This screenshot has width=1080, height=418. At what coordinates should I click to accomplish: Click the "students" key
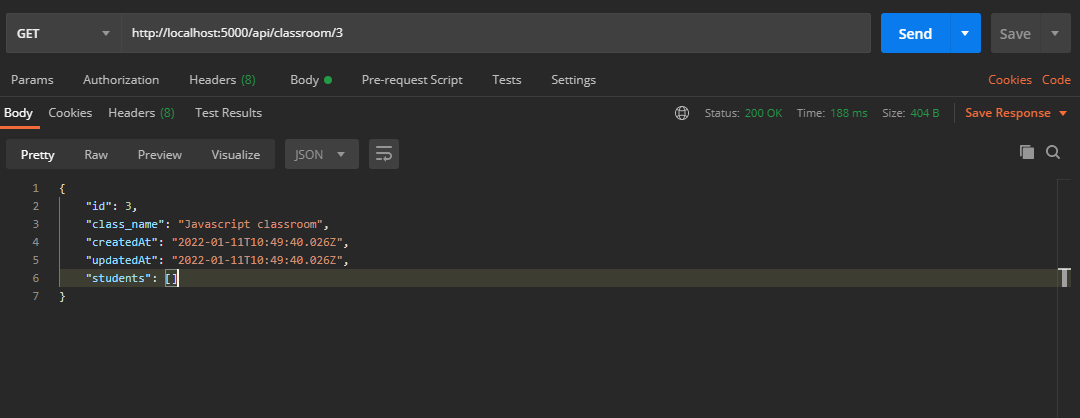click(x=118, y=278)
